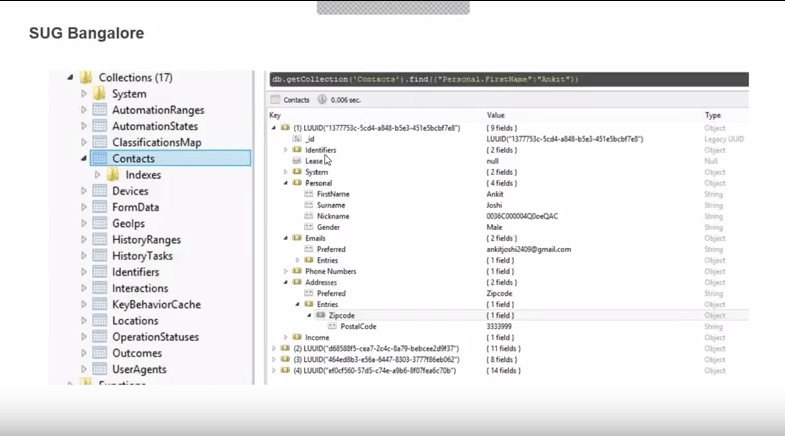
Task: Click the Collections (17) folder icon
Action: pyautogui.click(x=86, y=78)
